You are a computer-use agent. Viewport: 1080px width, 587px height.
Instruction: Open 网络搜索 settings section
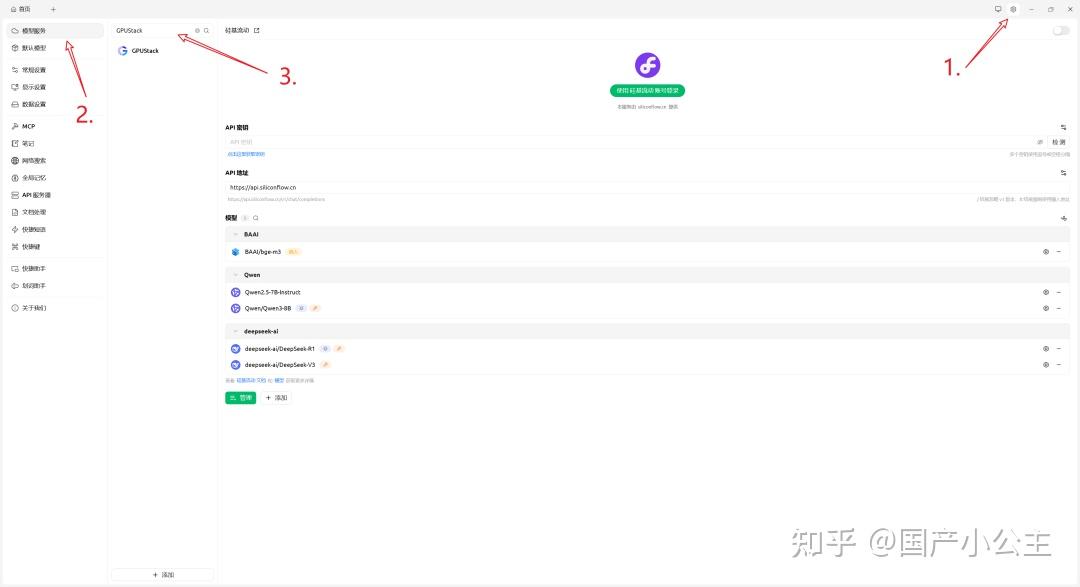click(x=55, y=161)
